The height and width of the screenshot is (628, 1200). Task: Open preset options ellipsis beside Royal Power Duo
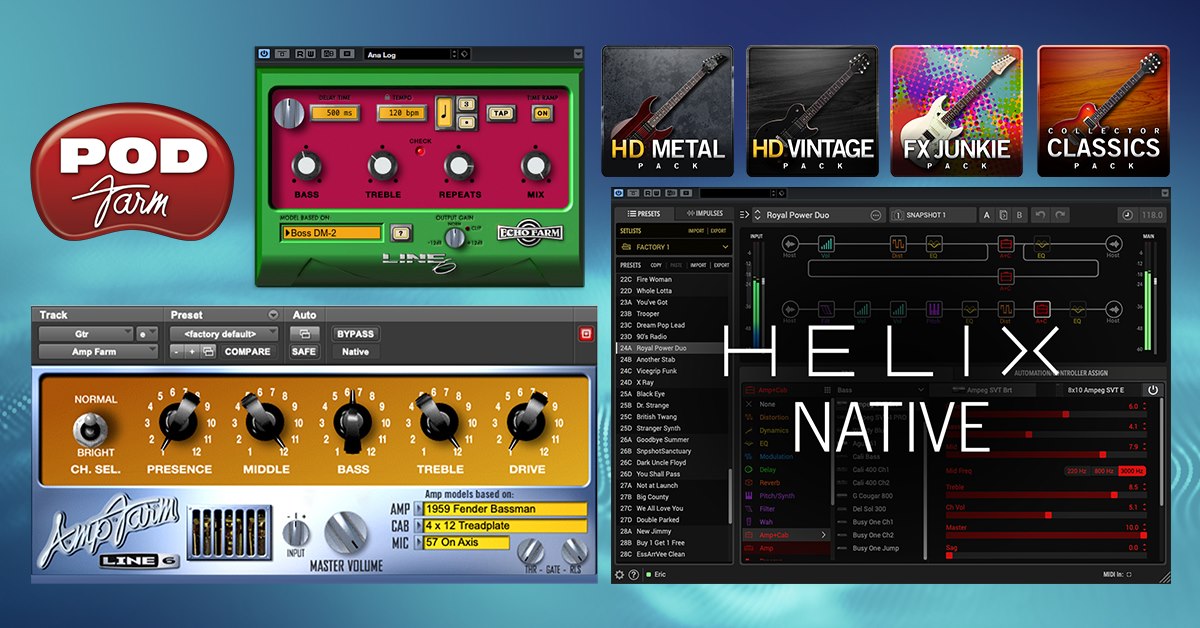coord(875,215)
